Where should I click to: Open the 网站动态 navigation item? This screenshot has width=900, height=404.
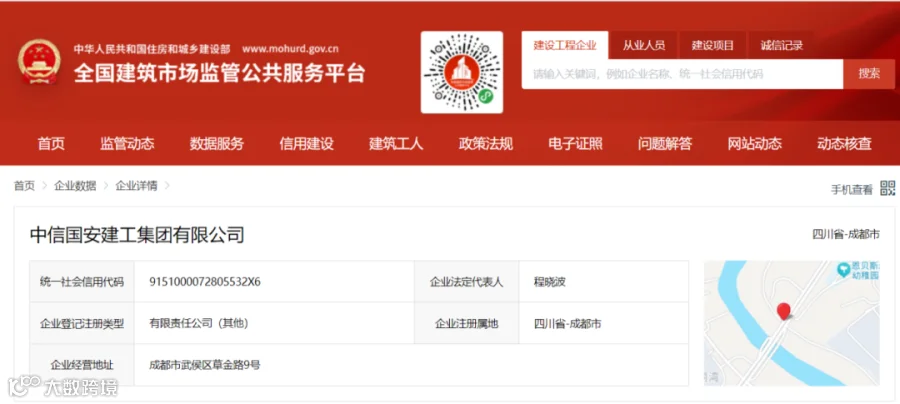coord(755,143)
